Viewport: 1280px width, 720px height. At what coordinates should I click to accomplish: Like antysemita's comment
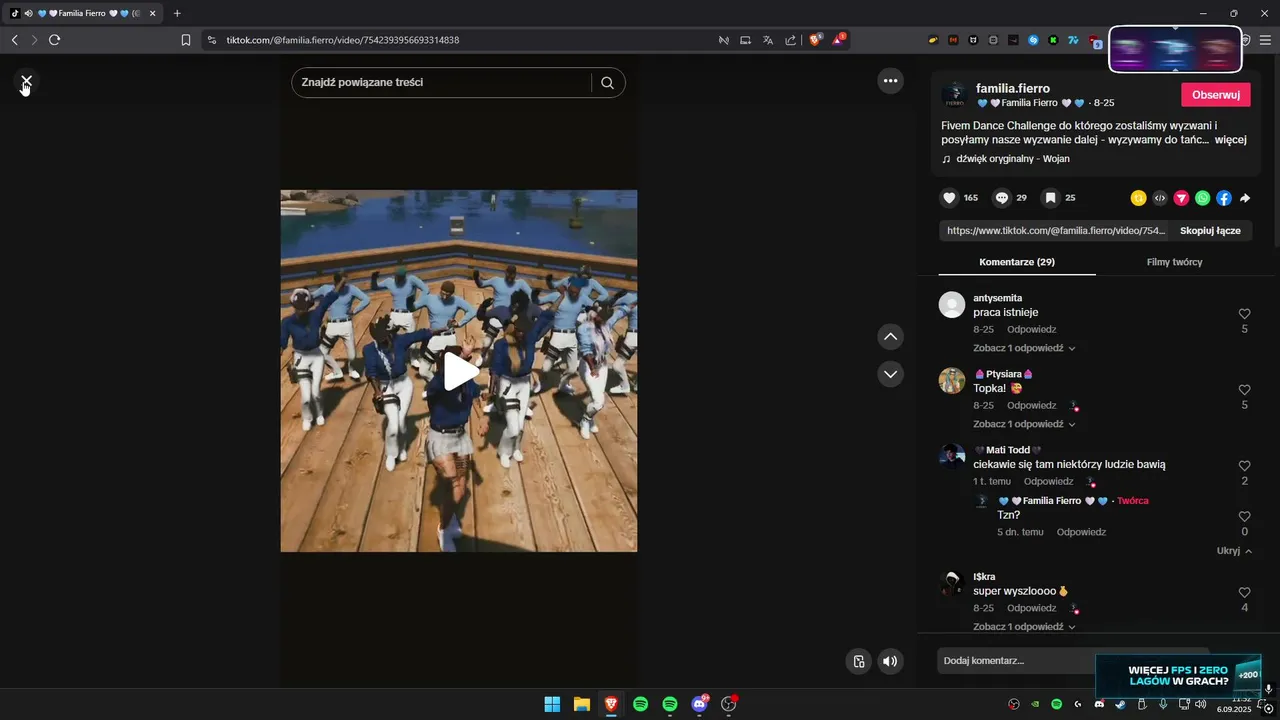coord(1245,314)
